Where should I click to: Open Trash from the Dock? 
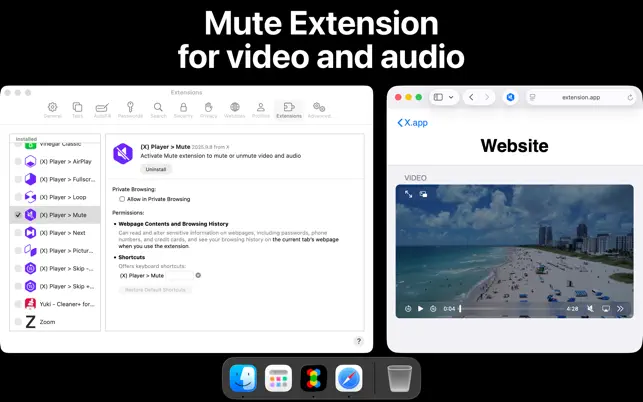pos(399,378)
